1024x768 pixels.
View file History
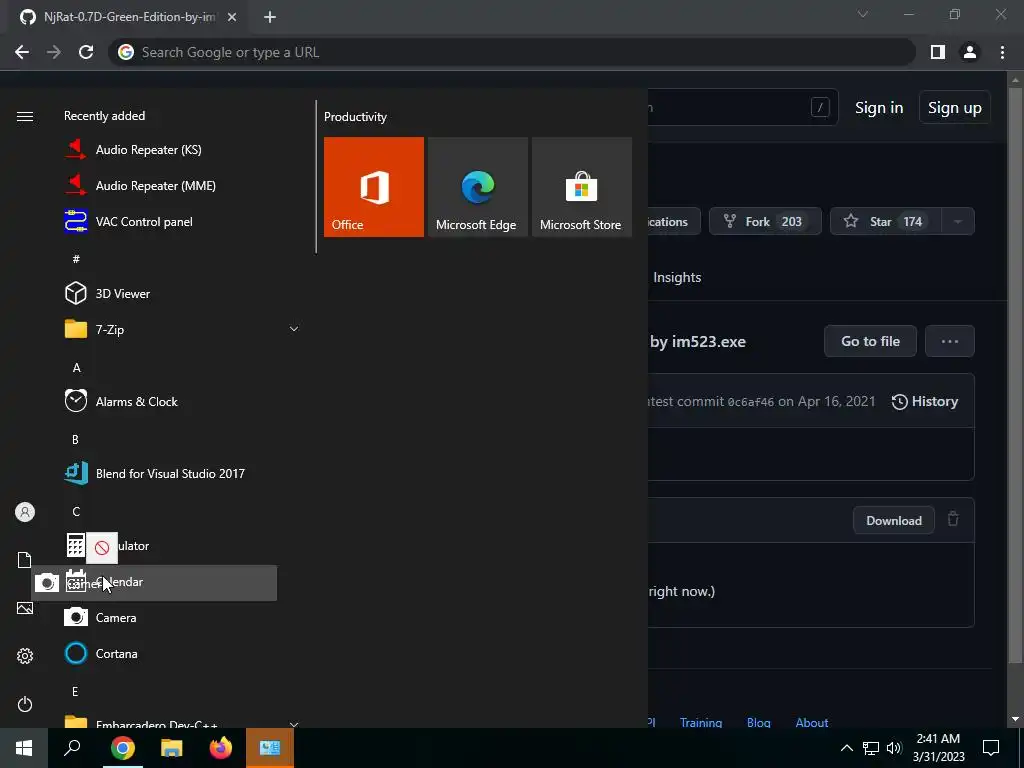925,402
